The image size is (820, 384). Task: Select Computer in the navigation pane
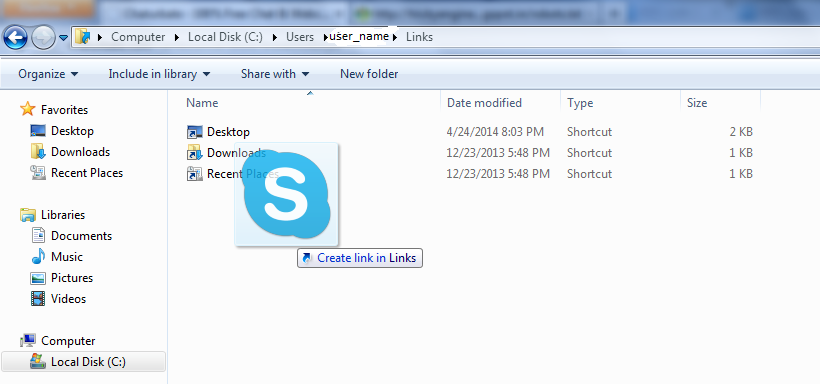(x=68, y=341)
